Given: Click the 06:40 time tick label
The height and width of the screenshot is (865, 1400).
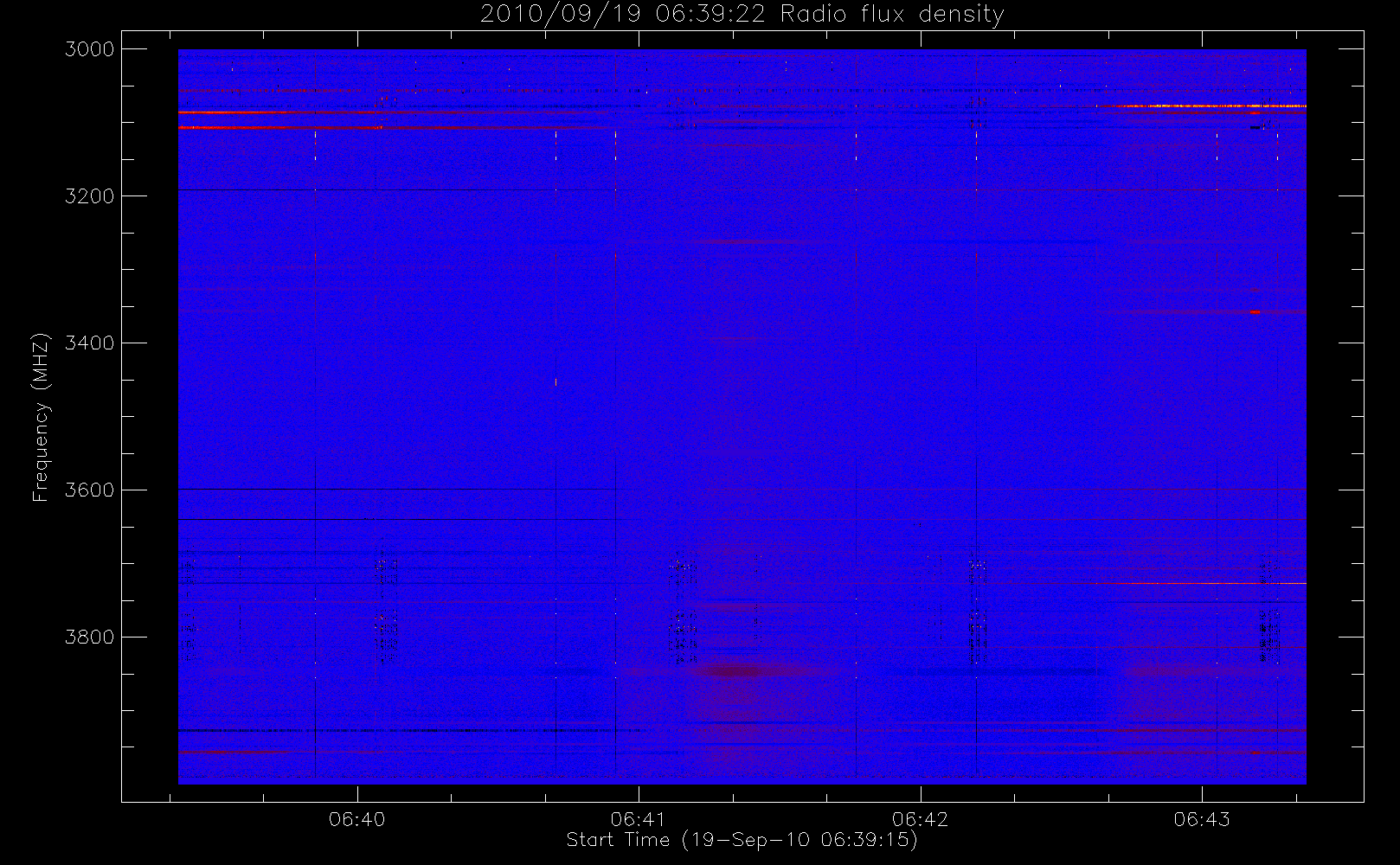Looking at the screenshot, I should (356, 819).
